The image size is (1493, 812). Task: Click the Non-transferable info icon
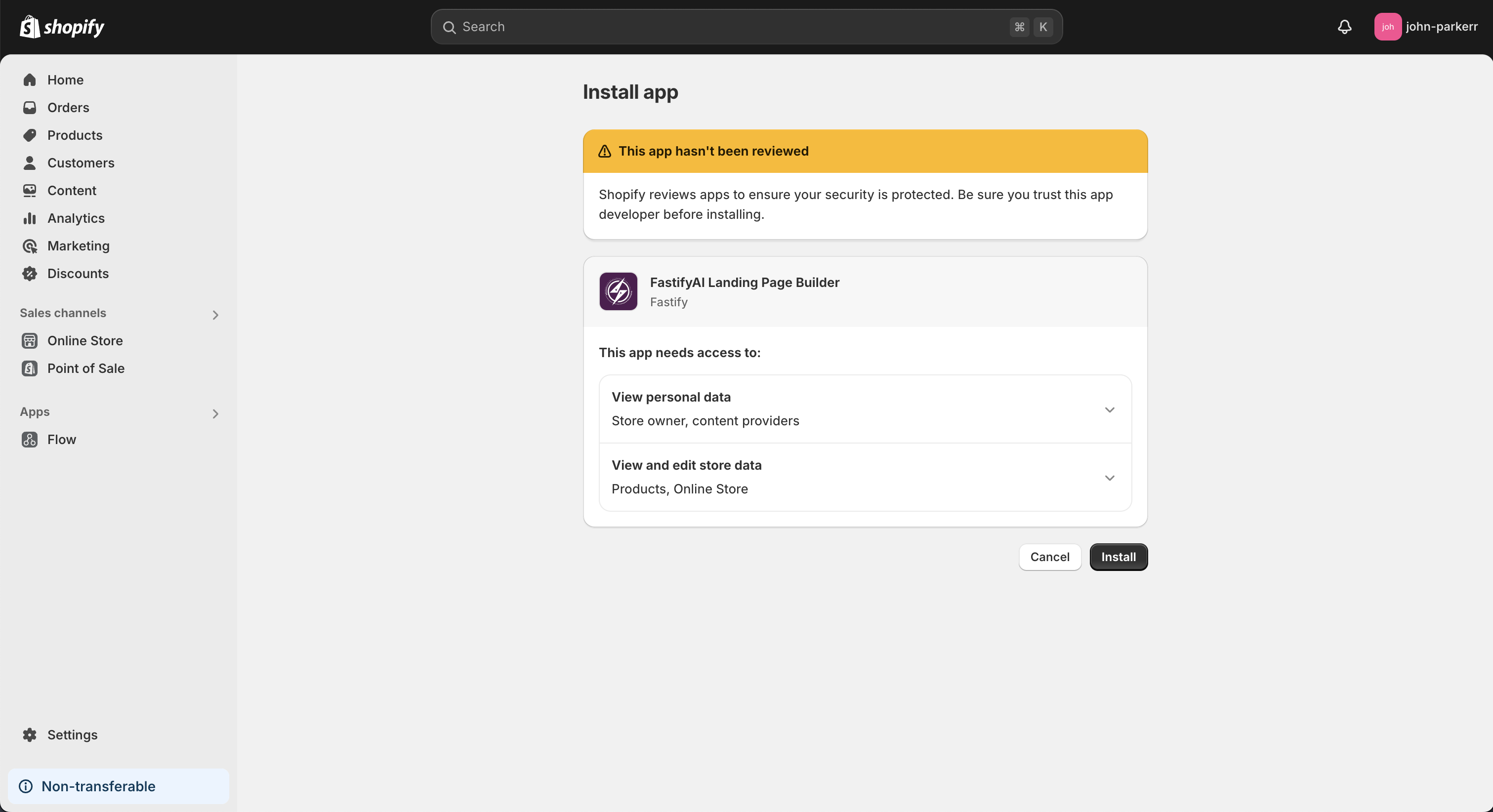tap(26, 786)
